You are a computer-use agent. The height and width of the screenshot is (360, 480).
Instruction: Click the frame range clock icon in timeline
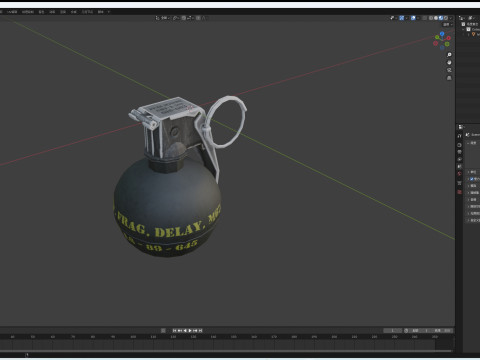click(x=406, y=331)
